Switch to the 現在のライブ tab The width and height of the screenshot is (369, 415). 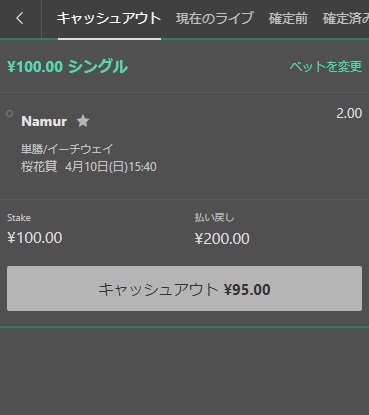pos(215,18)
